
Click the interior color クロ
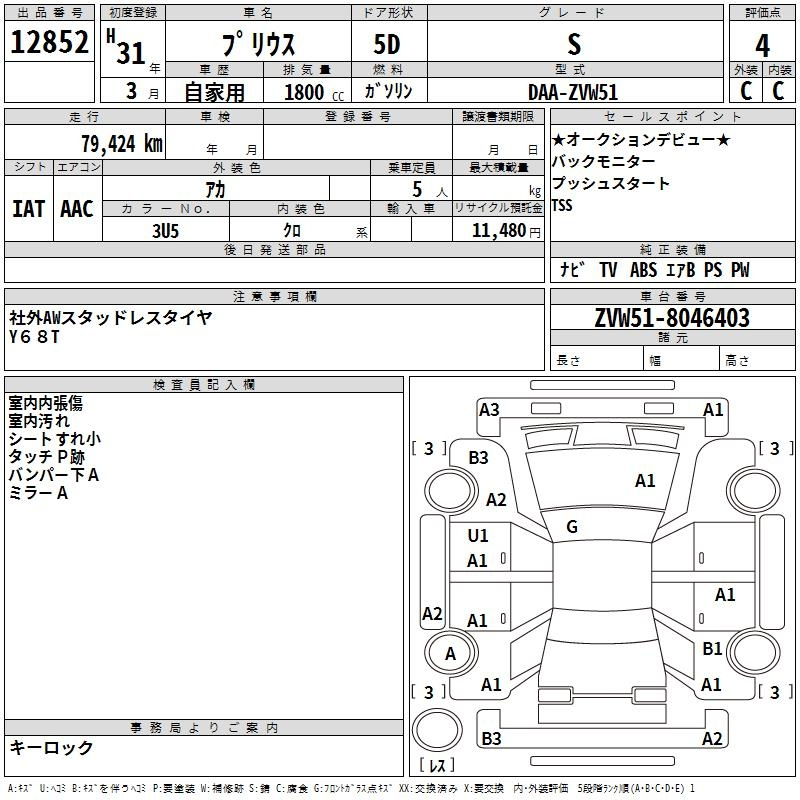pos(292,230)
